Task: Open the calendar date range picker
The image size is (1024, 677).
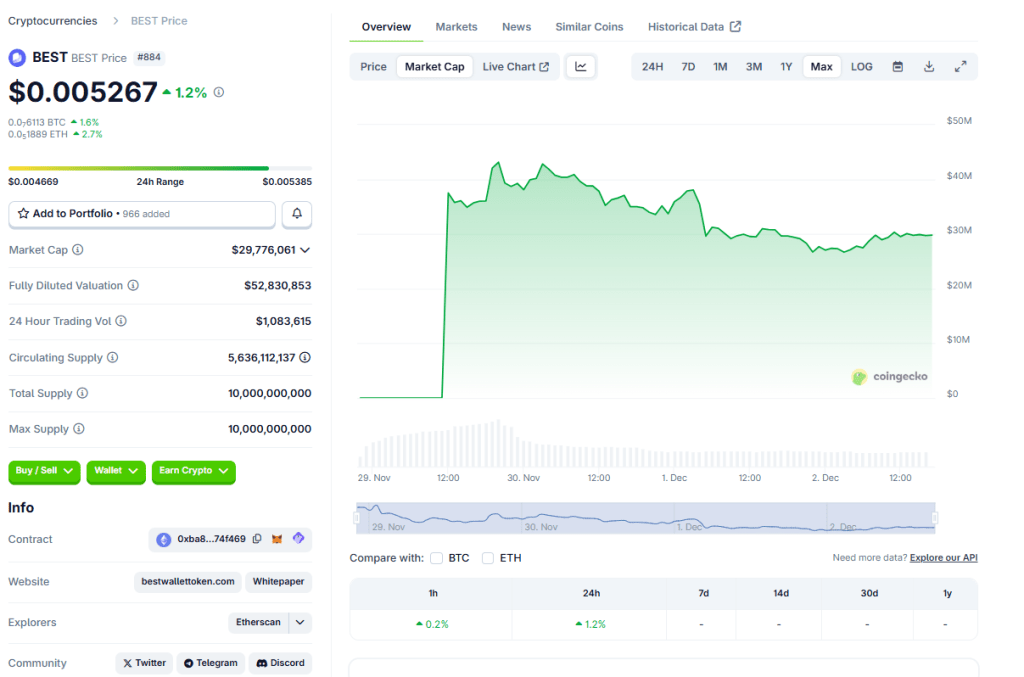Action: point(897,67)
